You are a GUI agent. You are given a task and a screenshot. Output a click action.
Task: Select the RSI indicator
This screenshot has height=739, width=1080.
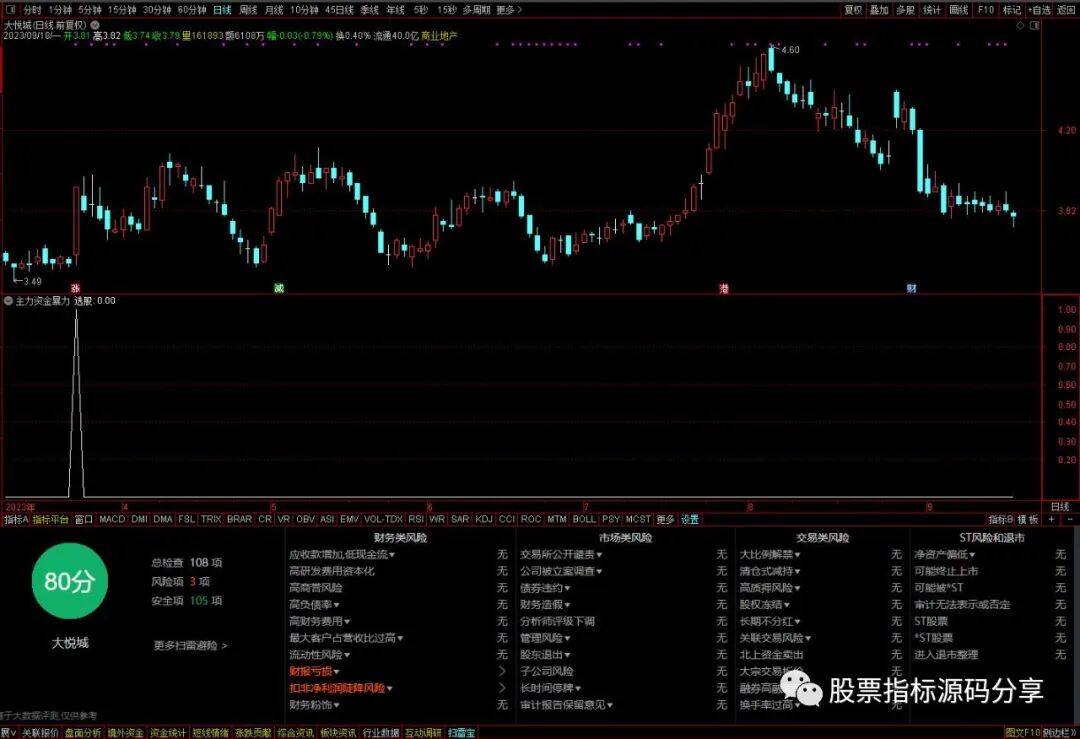tap(416, 519)
